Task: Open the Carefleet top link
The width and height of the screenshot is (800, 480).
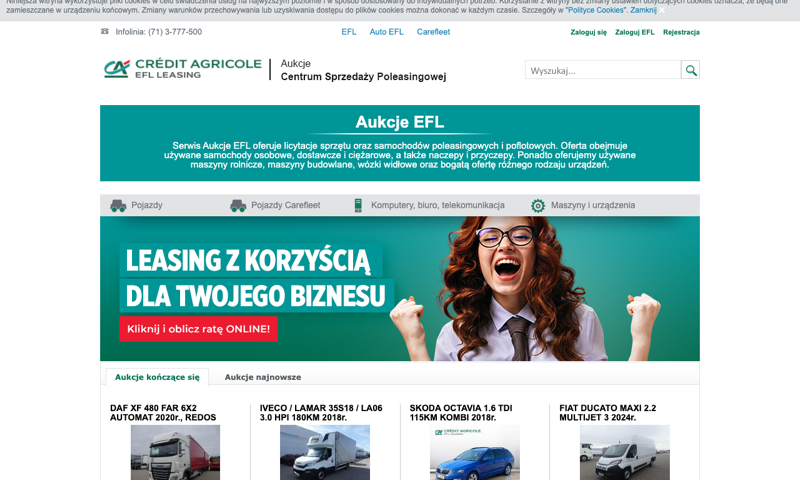Action: [433, 32]
